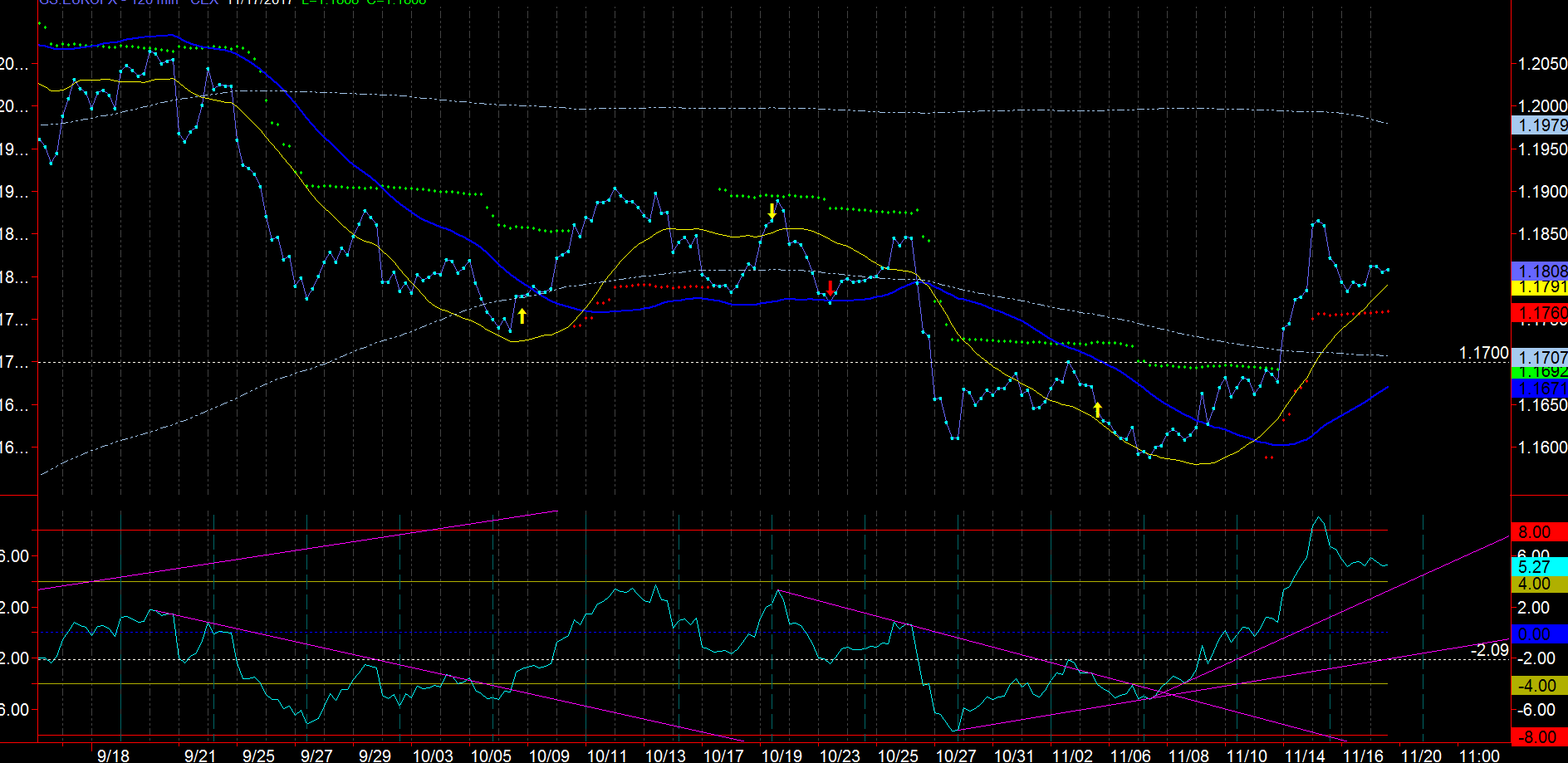Click the 11:00 time label
This screenshot has height=763, width=1568.
click(x=1479, y=756)
